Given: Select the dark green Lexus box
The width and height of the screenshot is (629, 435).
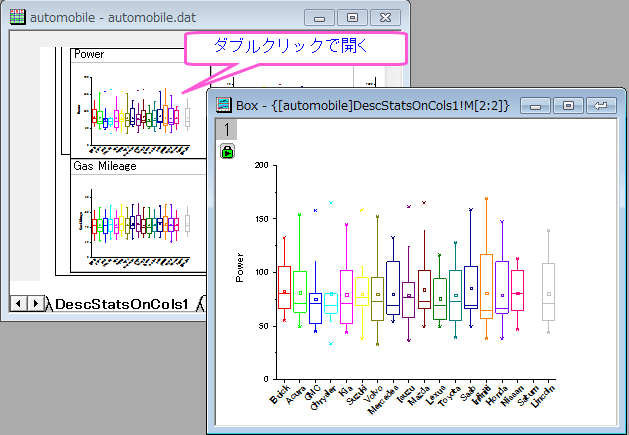Looking at the screenshot, I should click(440, 299).
